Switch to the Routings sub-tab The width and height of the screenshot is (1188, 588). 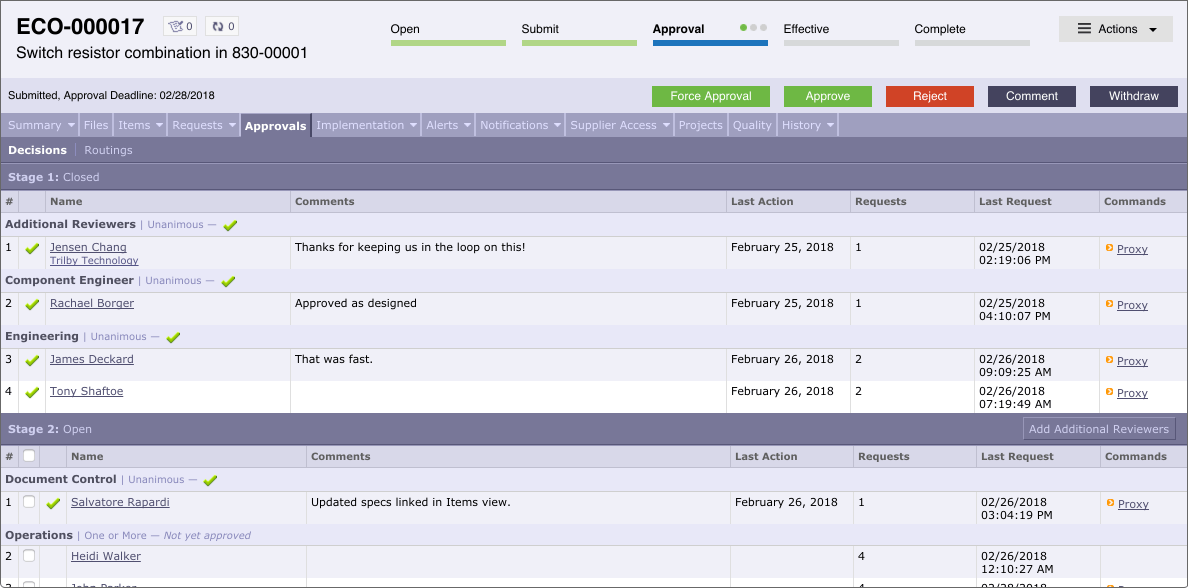pyautogui.click(x=108, y=150)
